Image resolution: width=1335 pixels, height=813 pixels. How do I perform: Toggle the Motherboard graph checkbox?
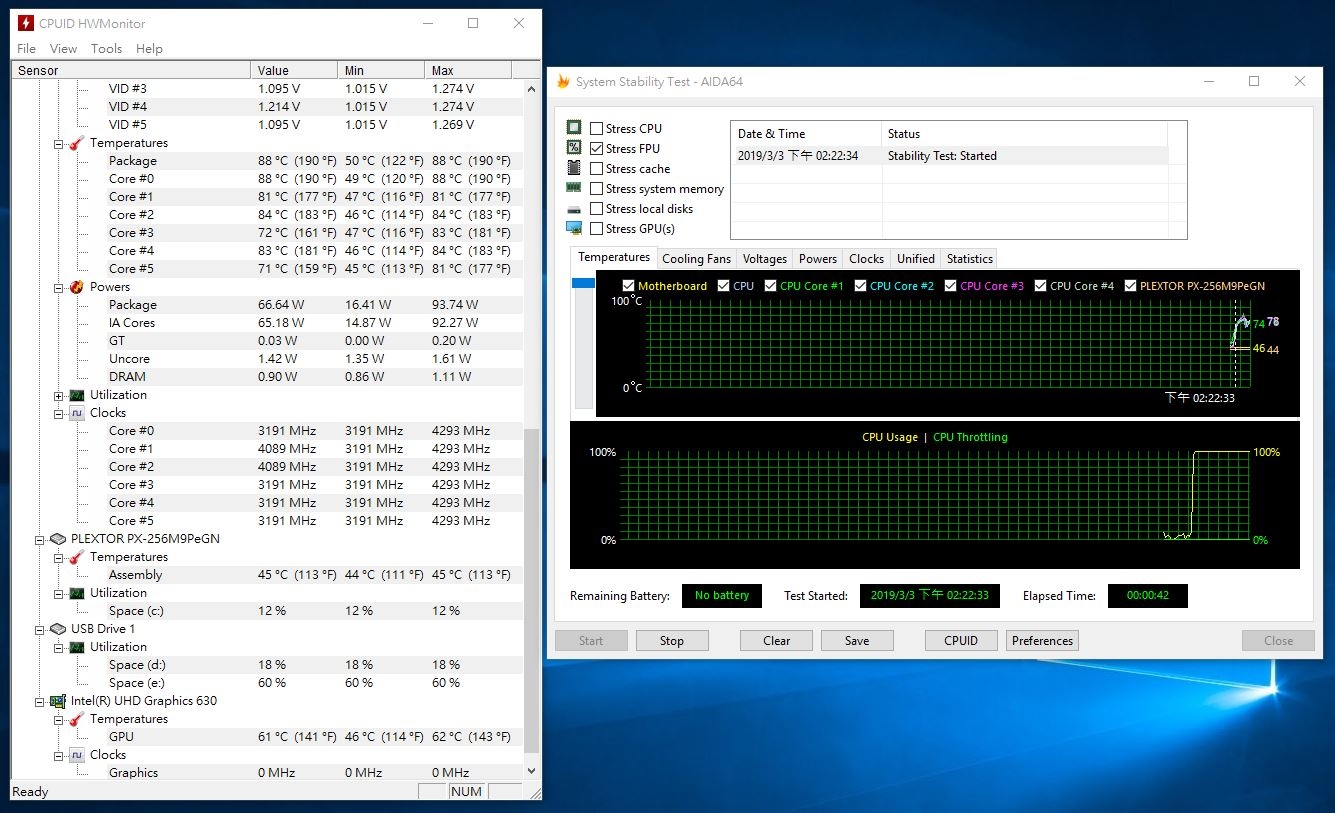628,286
